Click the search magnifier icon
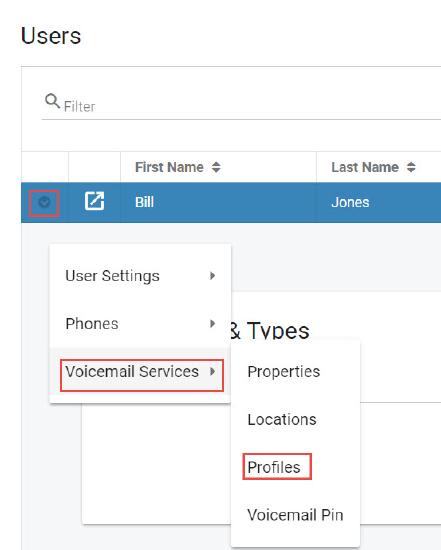 pos(52,101)
